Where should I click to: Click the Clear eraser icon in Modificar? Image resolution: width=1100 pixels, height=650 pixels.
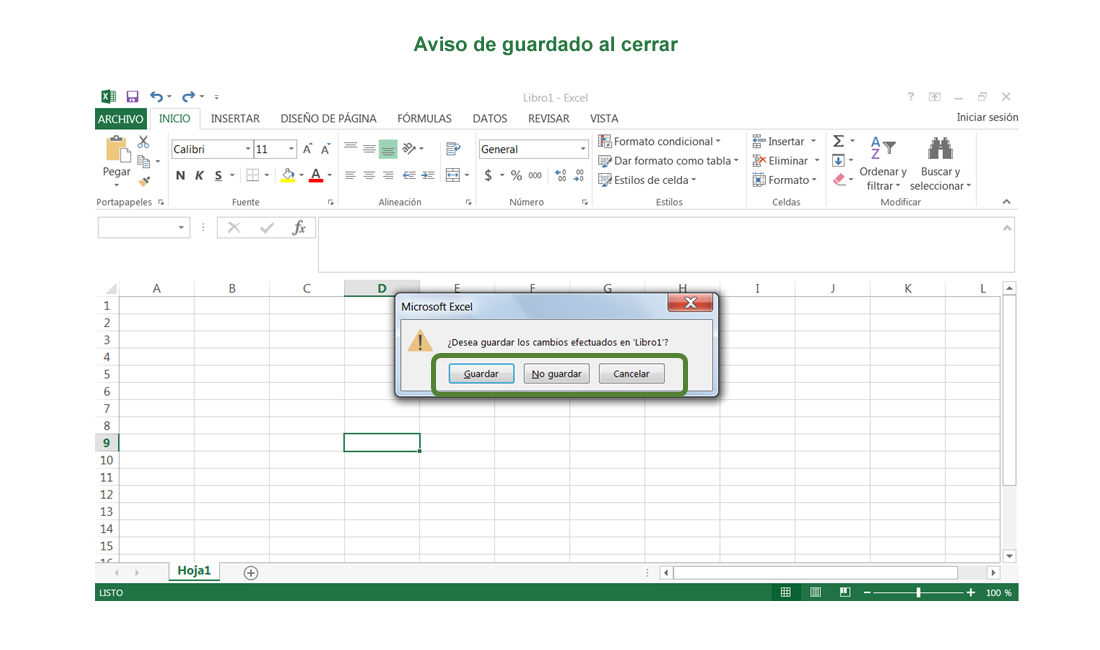click(839, 180)
